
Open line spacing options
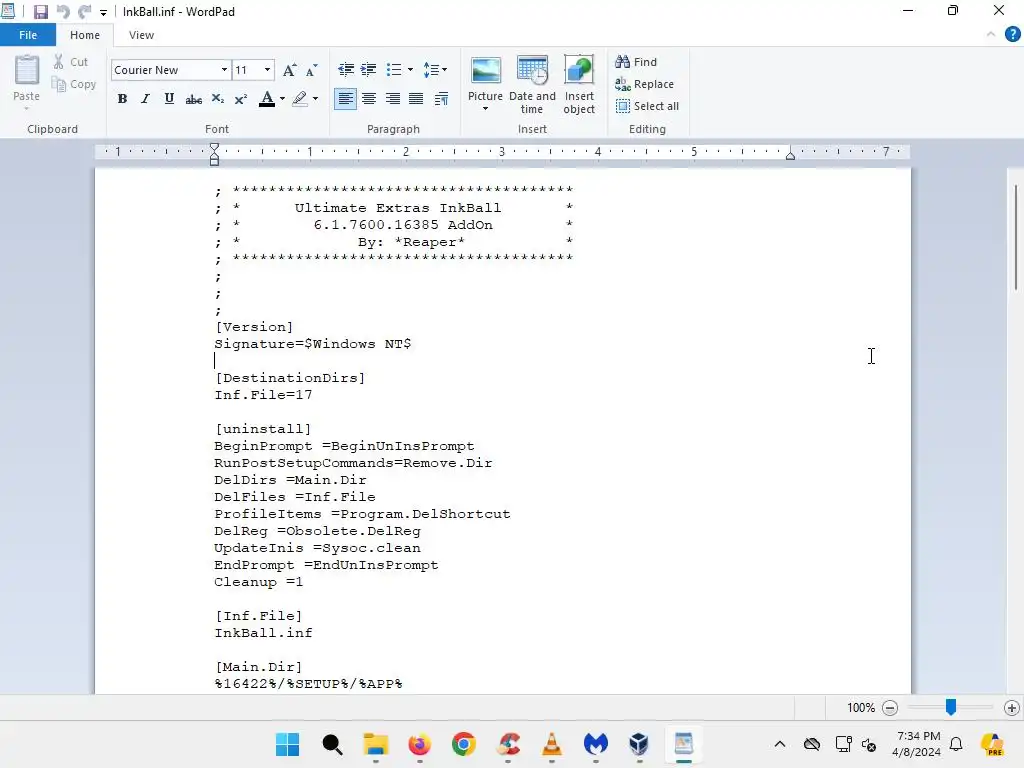pos(435,69)
